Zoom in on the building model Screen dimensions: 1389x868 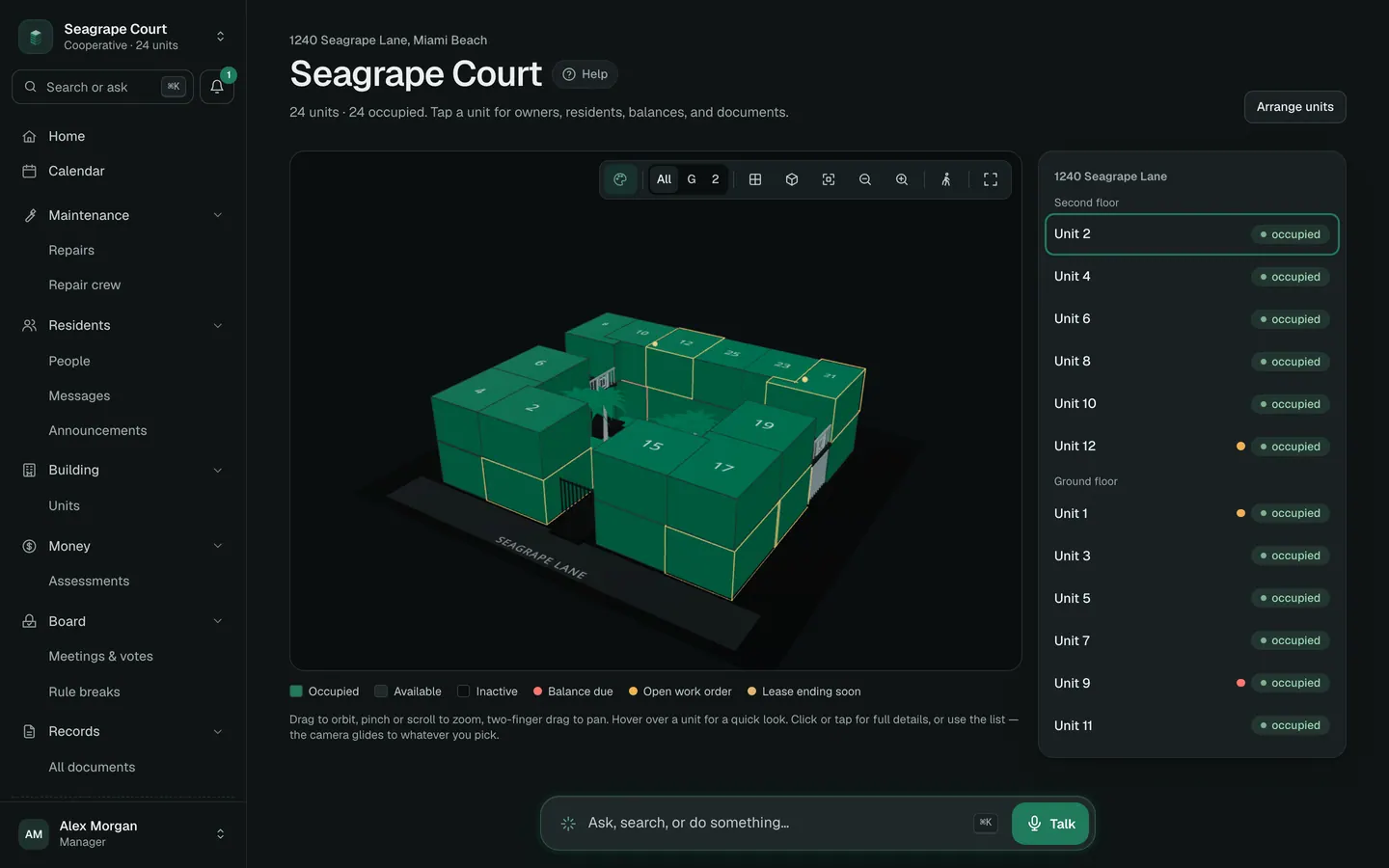tap(902, 179)
